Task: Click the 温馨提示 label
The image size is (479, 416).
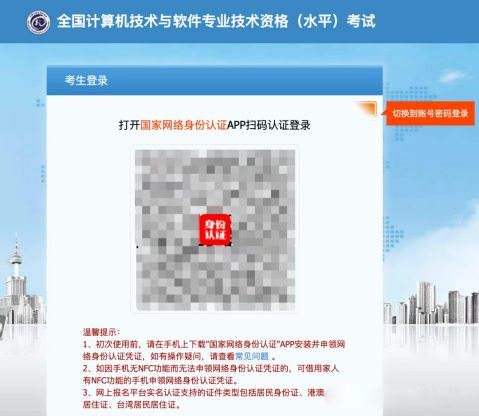Action: tap(101, 332)
